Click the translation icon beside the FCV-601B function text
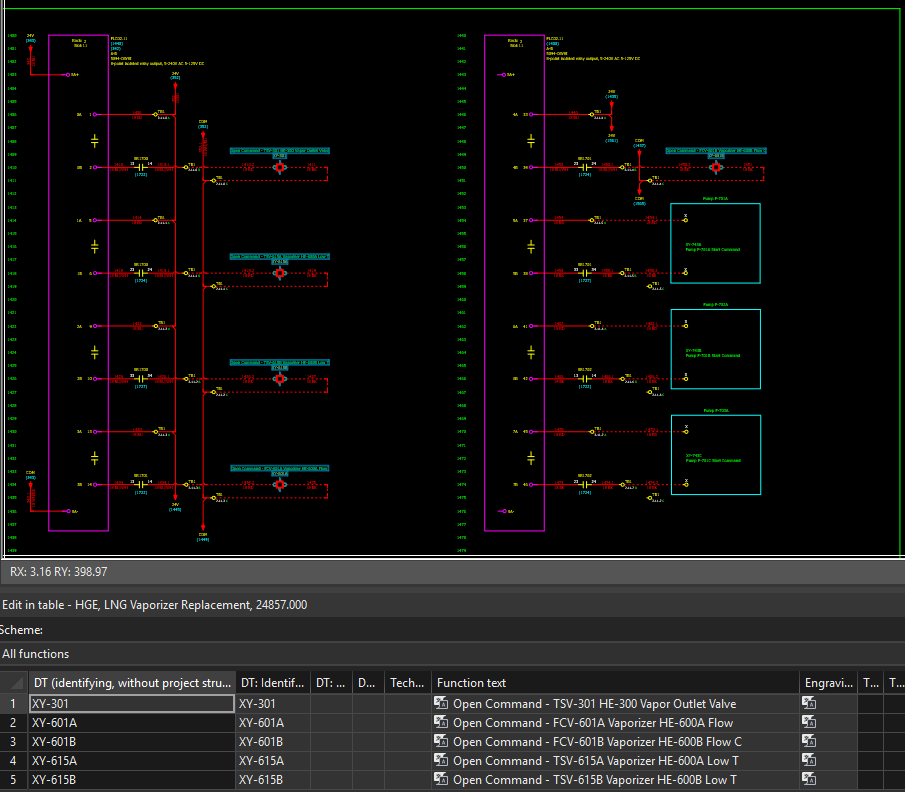This screenshot has height=792, width=905. click(x=442, y=742)
